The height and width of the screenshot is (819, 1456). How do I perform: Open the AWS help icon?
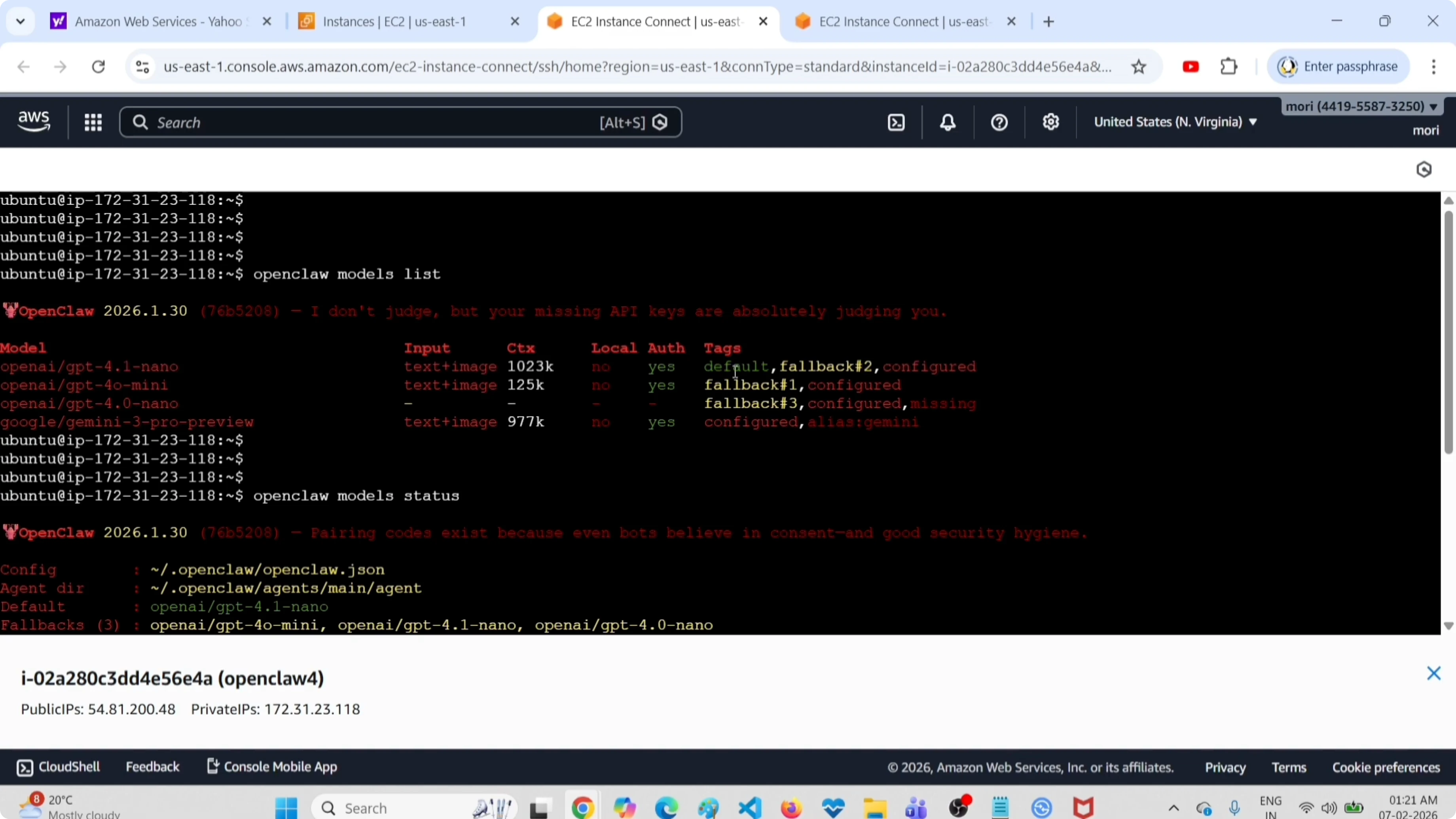pos(998,121)
